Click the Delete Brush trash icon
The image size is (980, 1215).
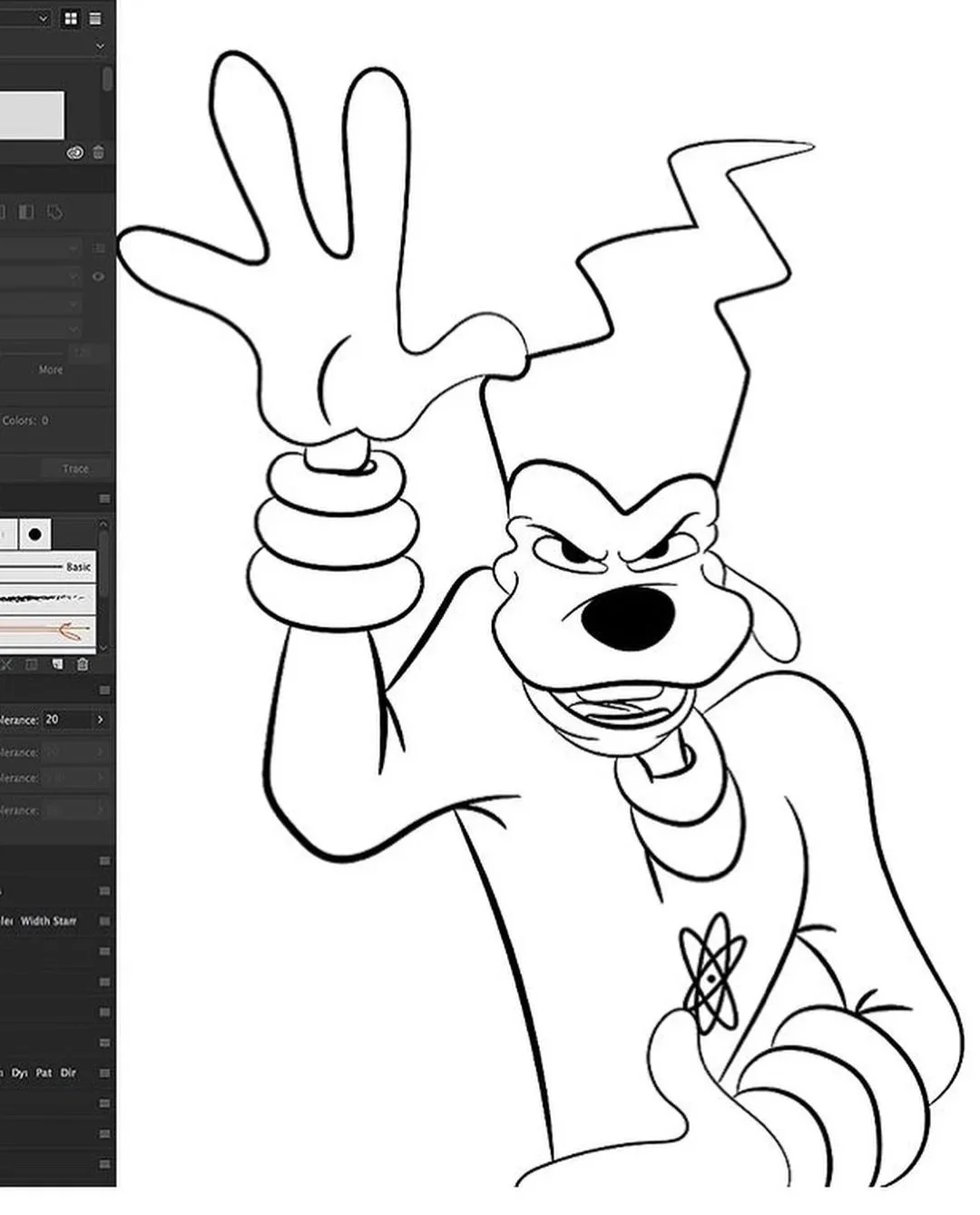coord(83,665)
